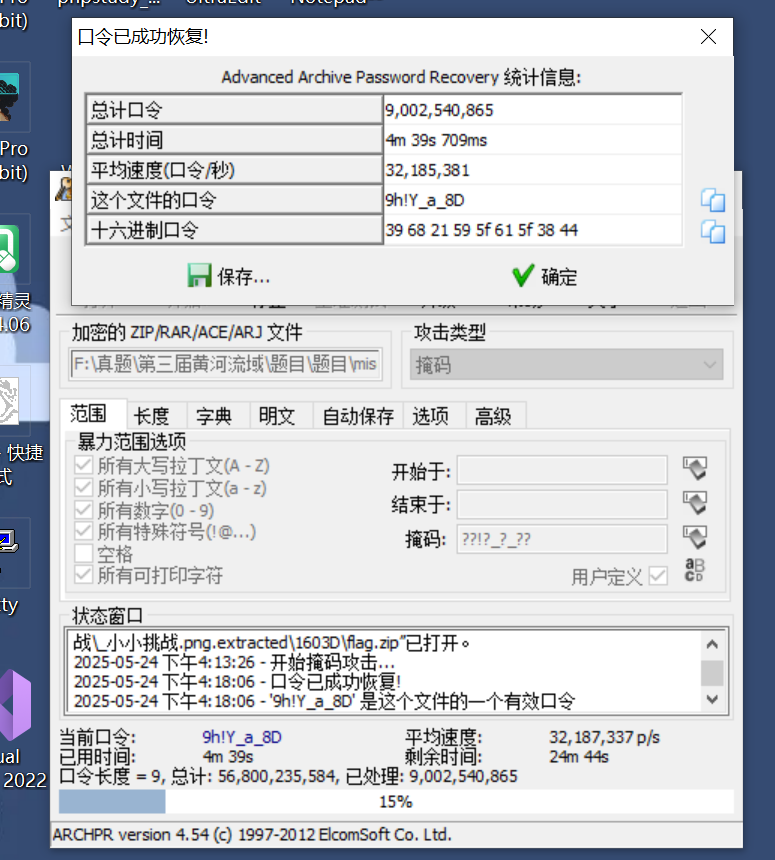Switch to the 字典 tab
This screenshot has height=860, width=775.
click(213, 416)
